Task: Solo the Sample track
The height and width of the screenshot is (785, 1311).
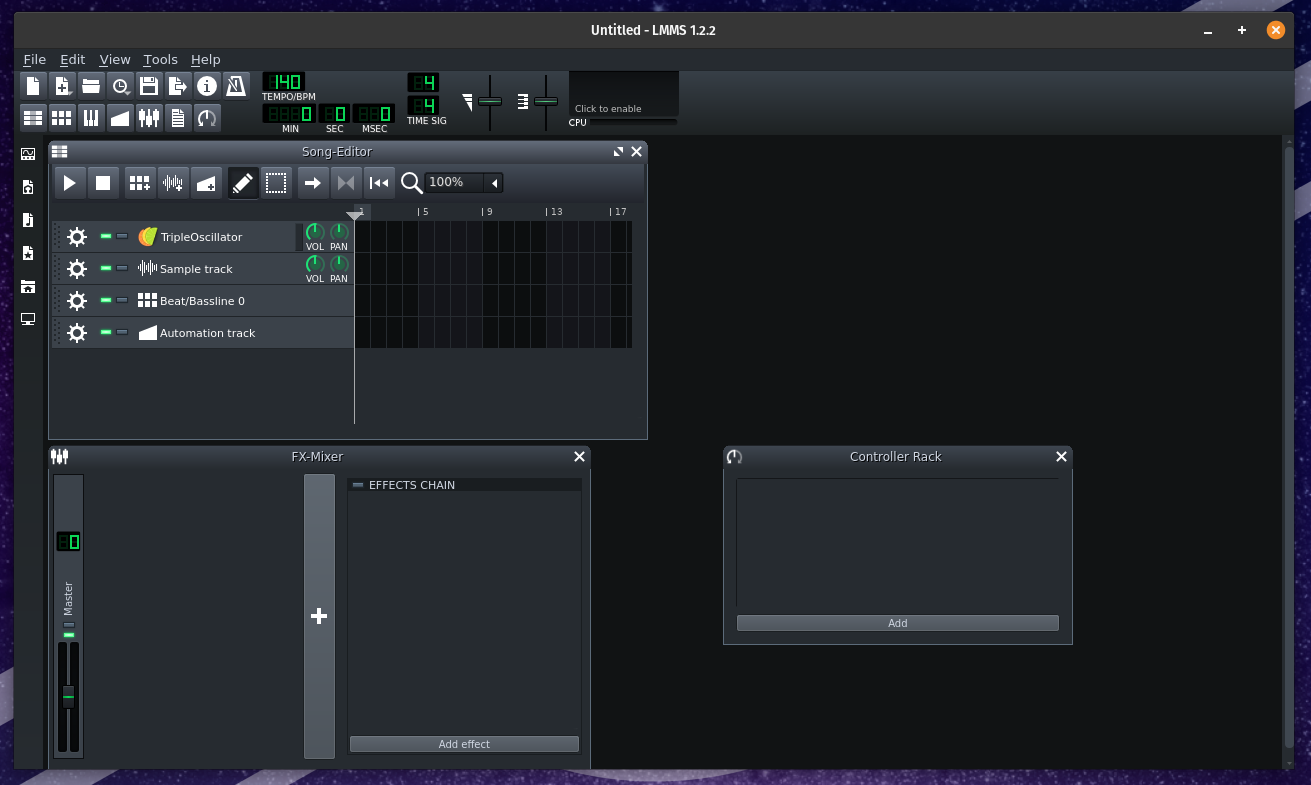Action: [122, 268]
